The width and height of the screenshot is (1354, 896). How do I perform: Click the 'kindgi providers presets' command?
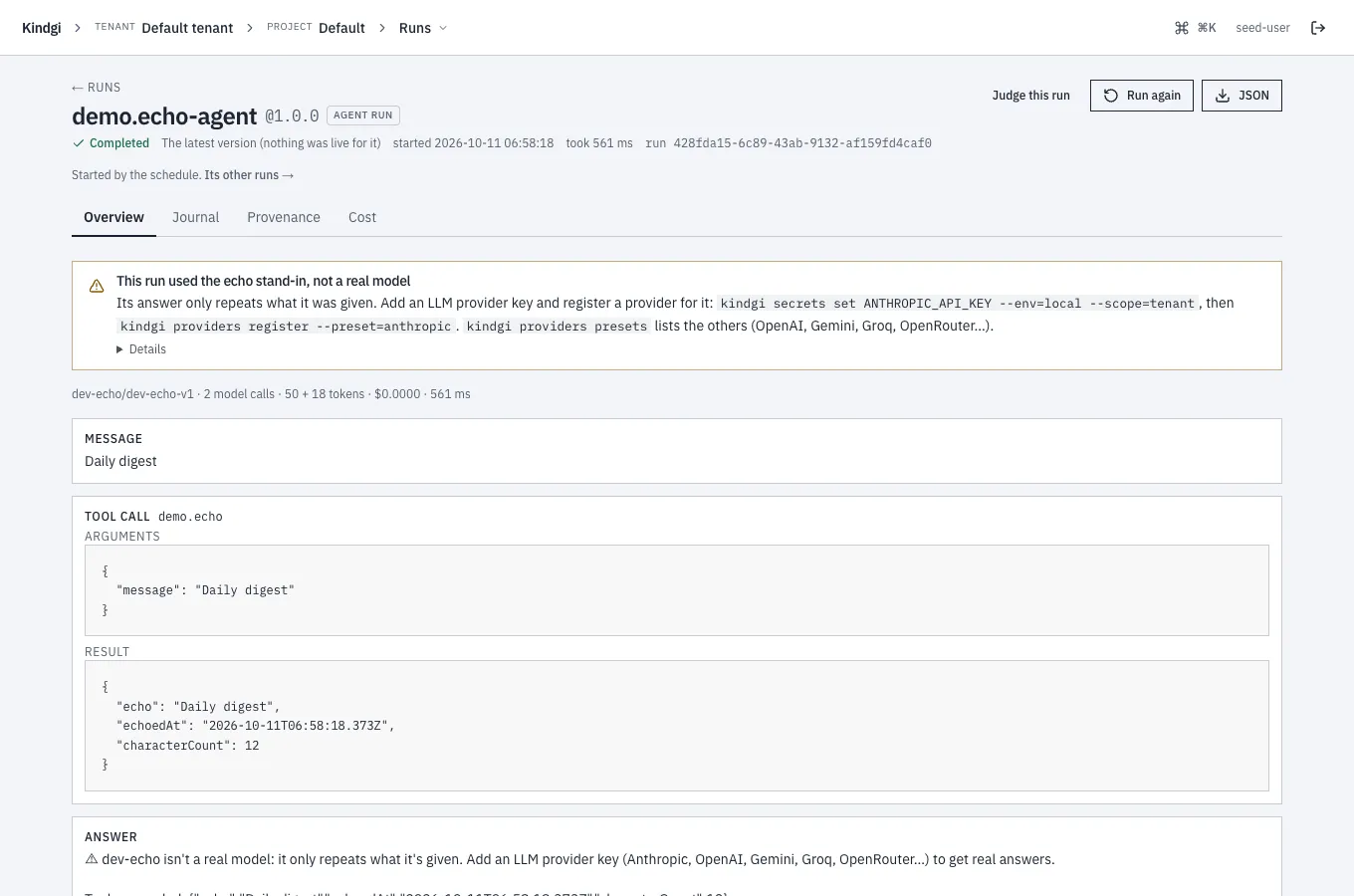557,327
